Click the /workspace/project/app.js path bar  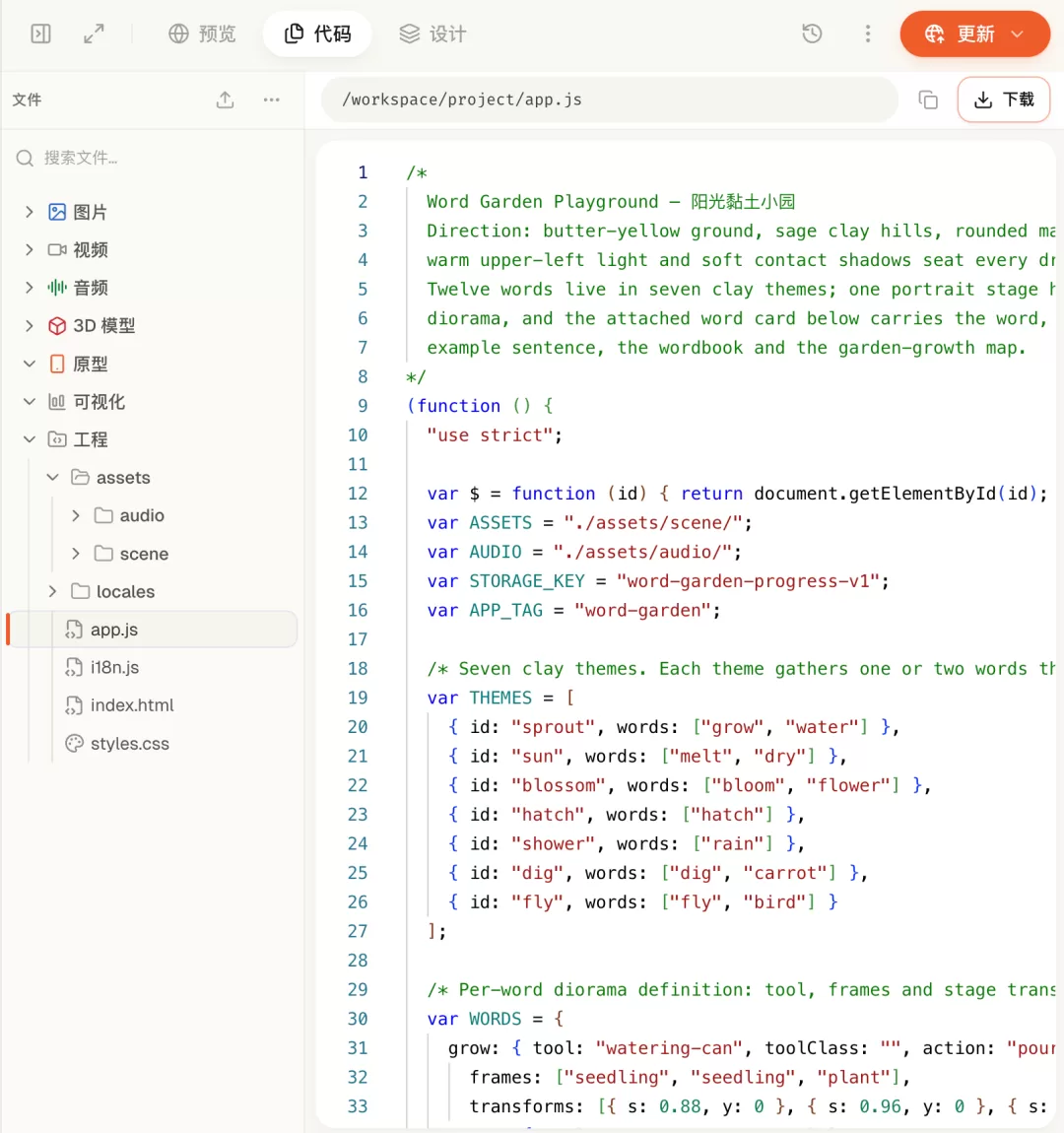(x=609, y=100)
